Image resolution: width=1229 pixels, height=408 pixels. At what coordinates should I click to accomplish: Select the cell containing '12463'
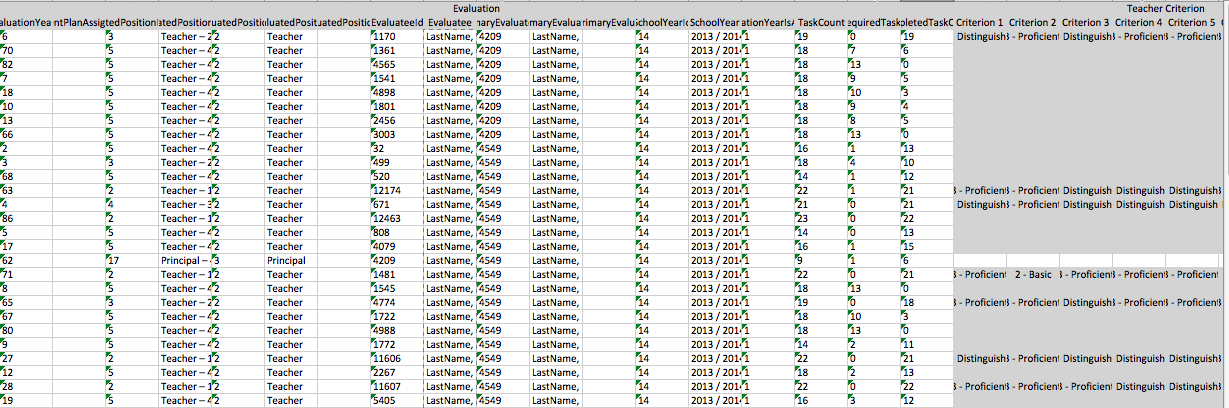397,218
